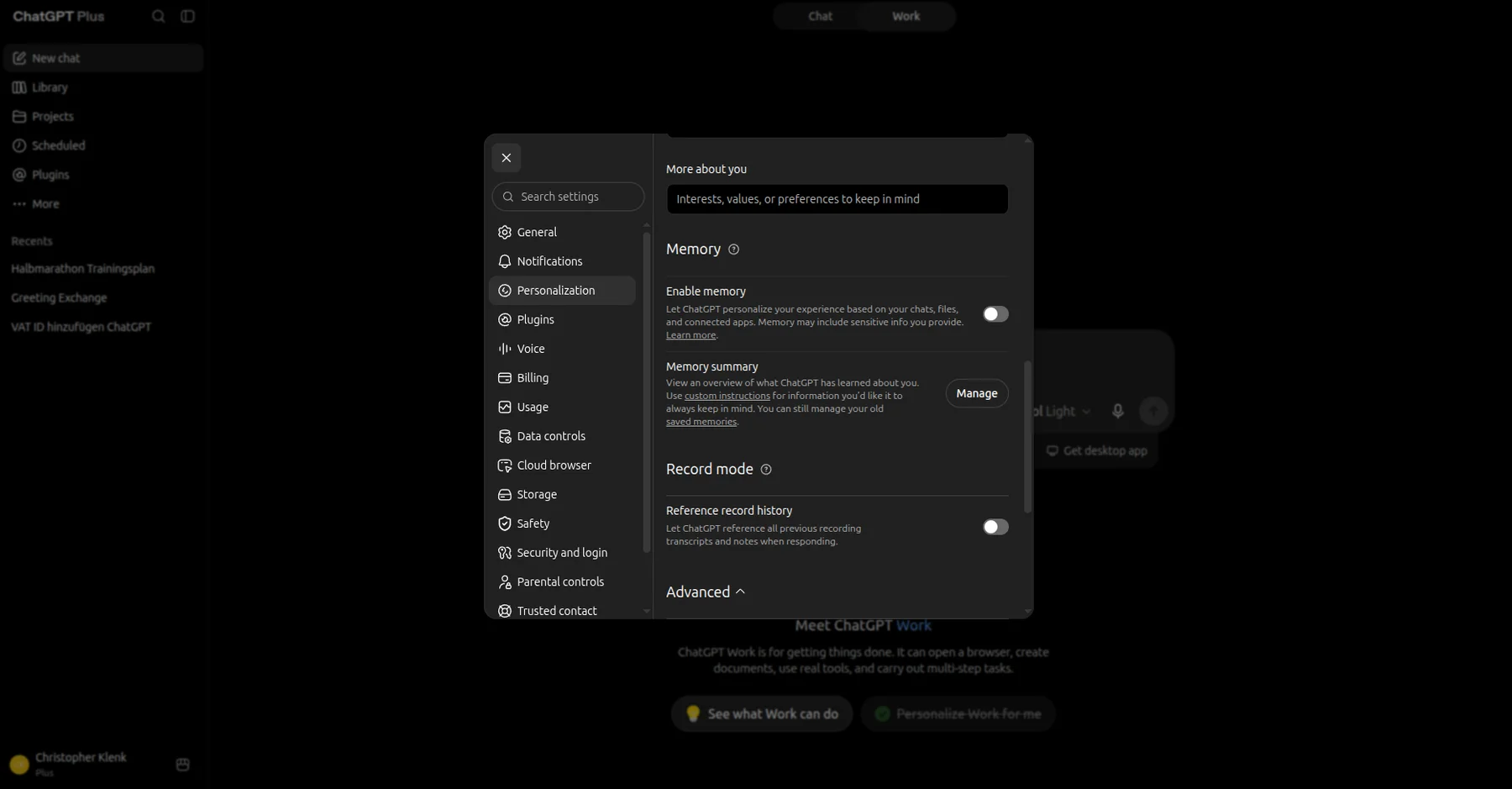Click the search icon in the top sidebar
The height and width of the screenshot is (789, 1512).
158,16
